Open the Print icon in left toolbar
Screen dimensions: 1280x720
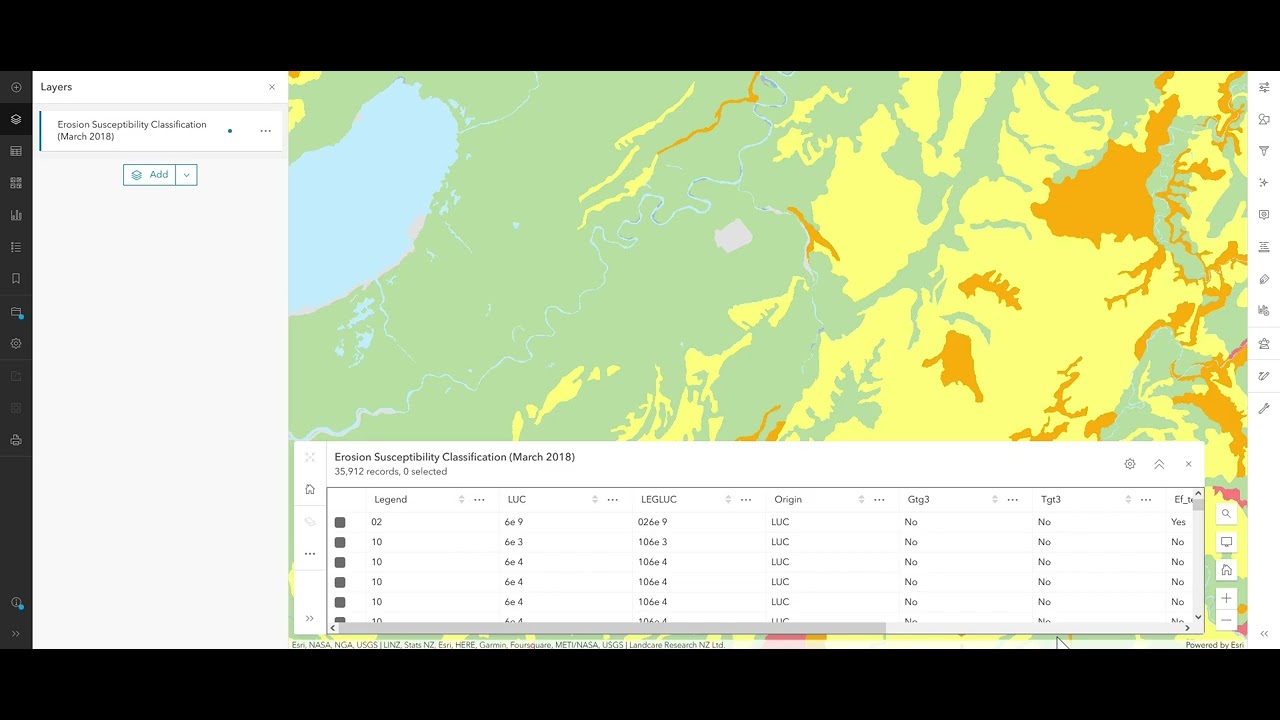click(16, 440)
